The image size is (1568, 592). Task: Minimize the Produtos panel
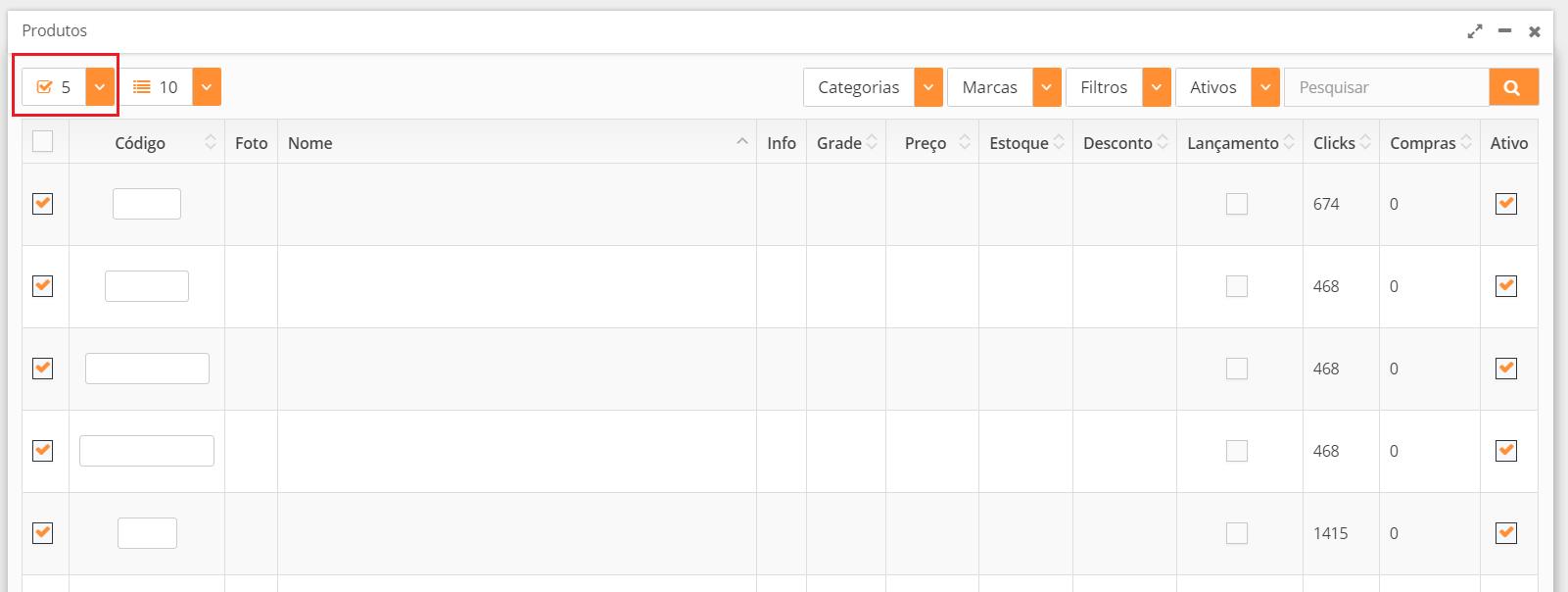1504,31
